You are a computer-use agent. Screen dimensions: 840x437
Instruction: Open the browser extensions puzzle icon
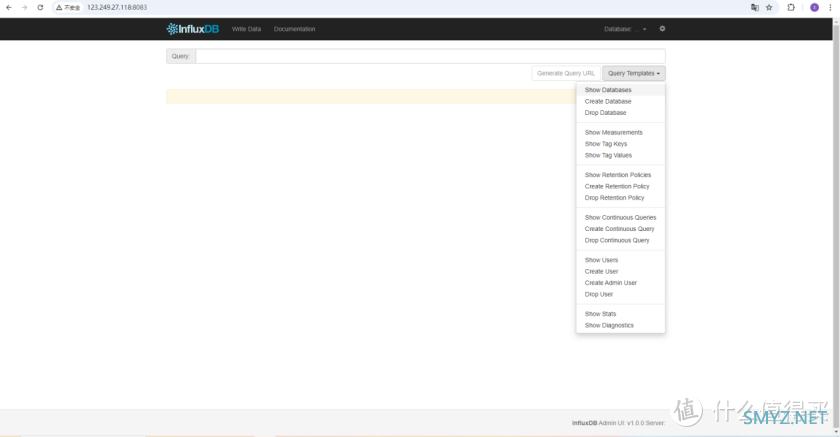tap(792, 7)
